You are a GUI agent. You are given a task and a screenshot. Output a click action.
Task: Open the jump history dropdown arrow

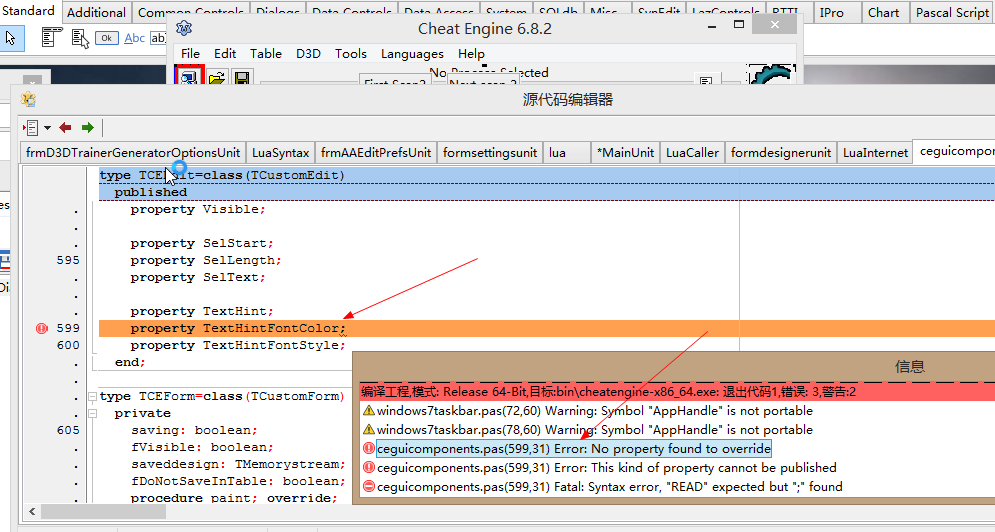[x=47, y=128]
